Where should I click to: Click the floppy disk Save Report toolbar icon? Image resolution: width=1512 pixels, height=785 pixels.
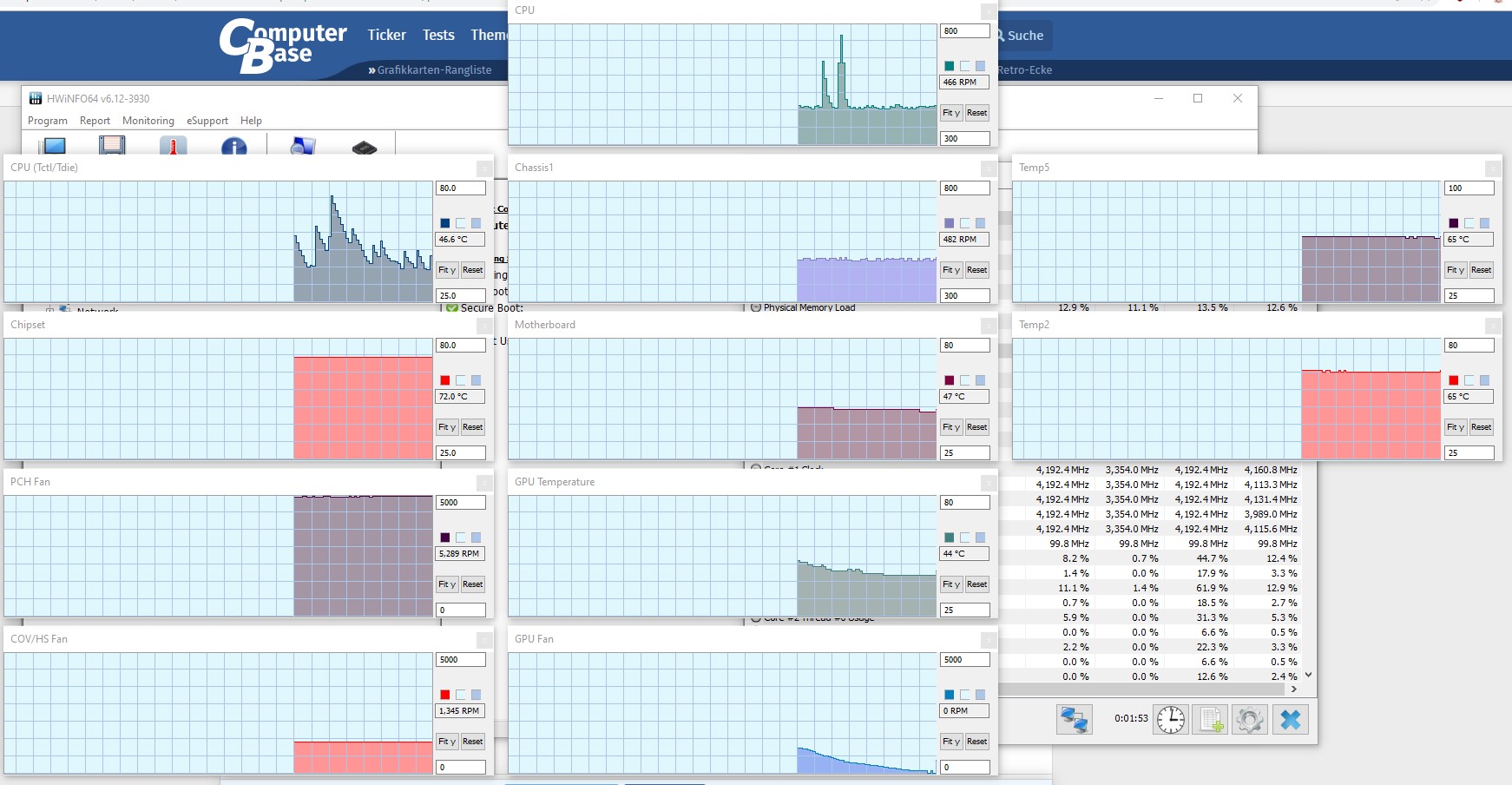coord(112,146)
